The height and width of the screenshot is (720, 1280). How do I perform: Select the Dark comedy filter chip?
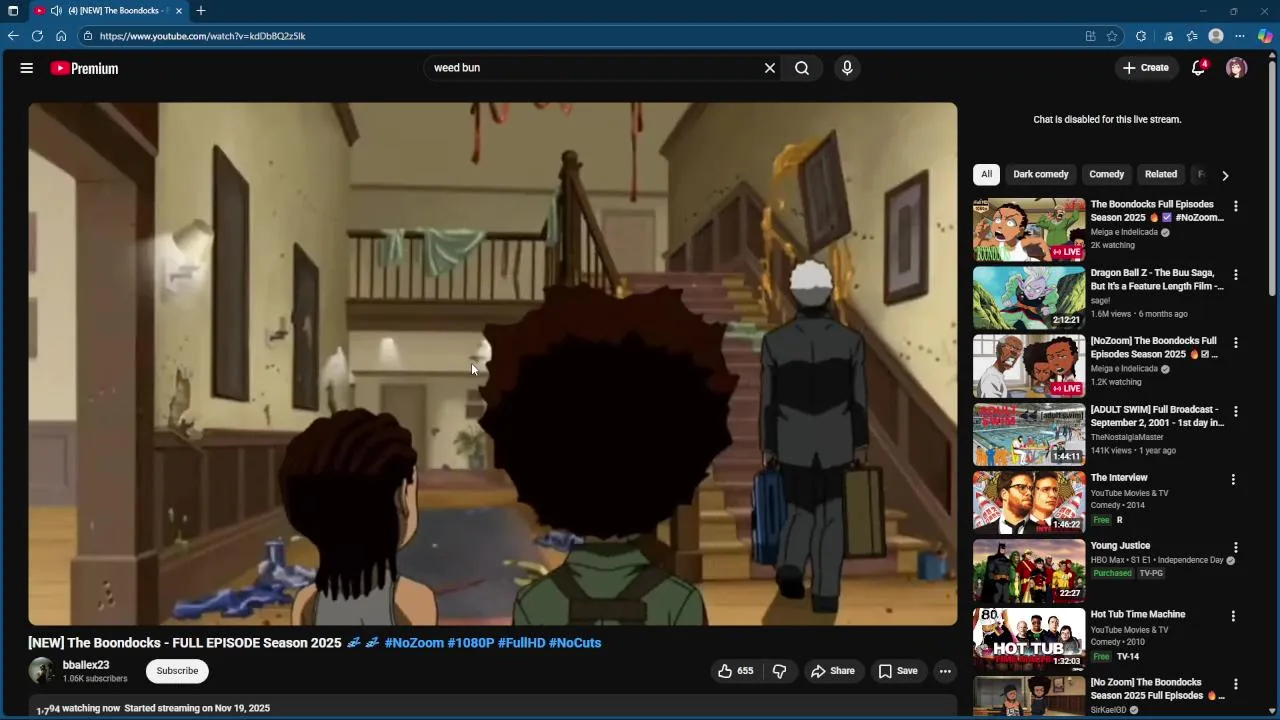click(1041, 174)
